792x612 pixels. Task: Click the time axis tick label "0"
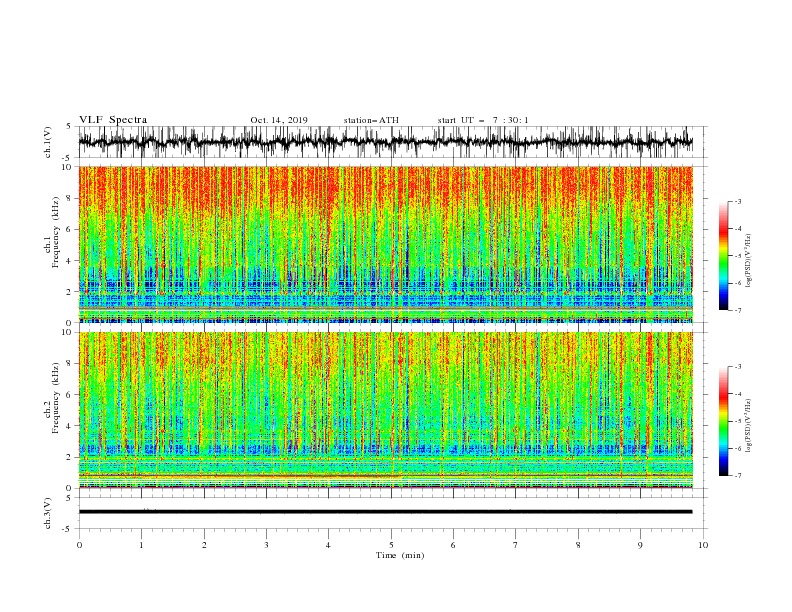click(x=79, y=545)
